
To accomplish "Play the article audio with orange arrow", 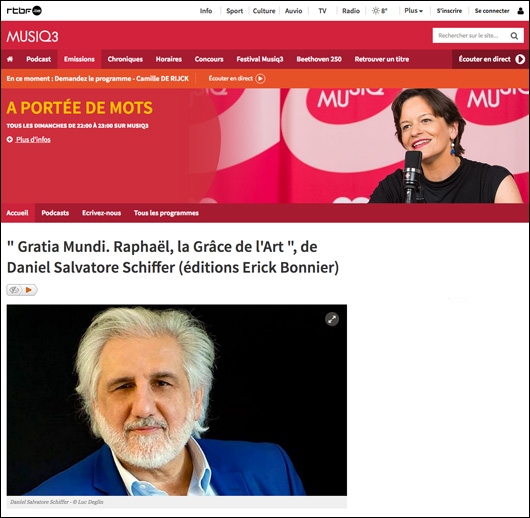I will 29,290.
